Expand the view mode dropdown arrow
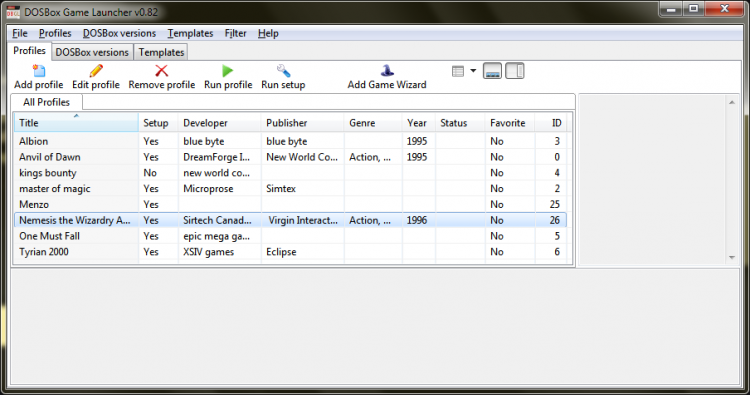 (473, 71)
